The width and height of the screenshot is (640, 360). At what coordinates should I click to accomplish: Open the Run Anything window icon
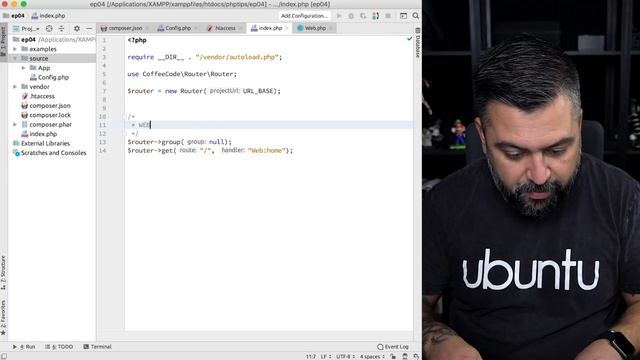pos(403,16)
